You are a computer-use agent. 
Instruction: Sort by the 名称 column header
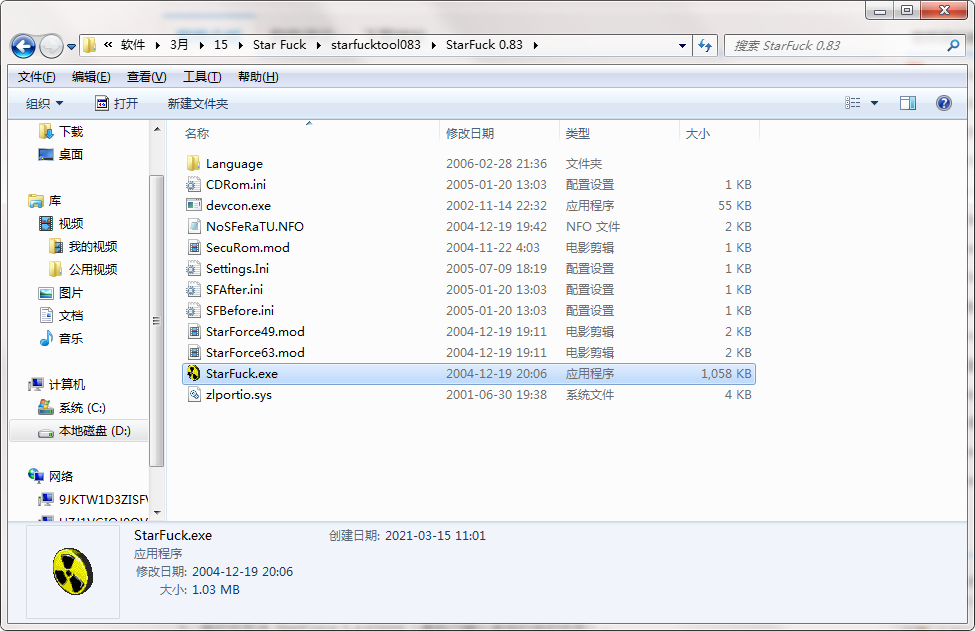tap(197, 134)
